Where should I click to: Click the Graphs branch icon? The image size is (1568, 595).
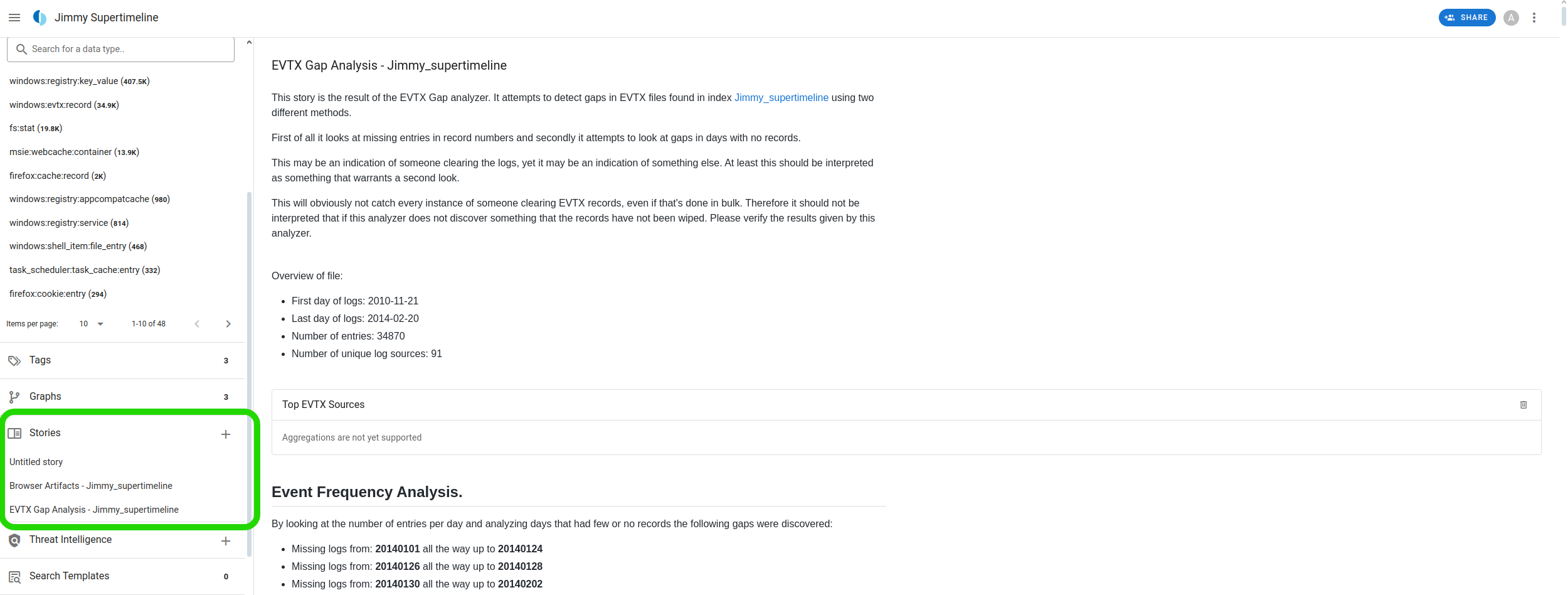(14, 397)
